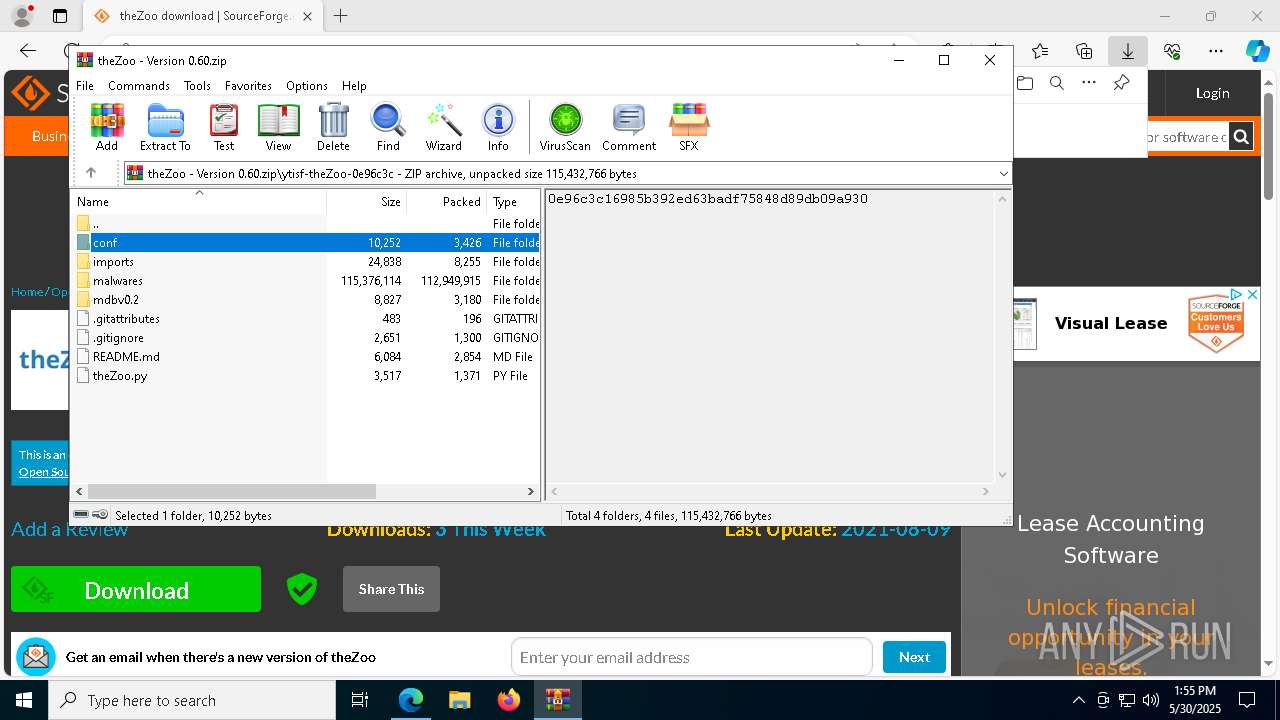Click the Info toolbar icon
Viewport: 1280px width, 720px height.
coord(498,126)
